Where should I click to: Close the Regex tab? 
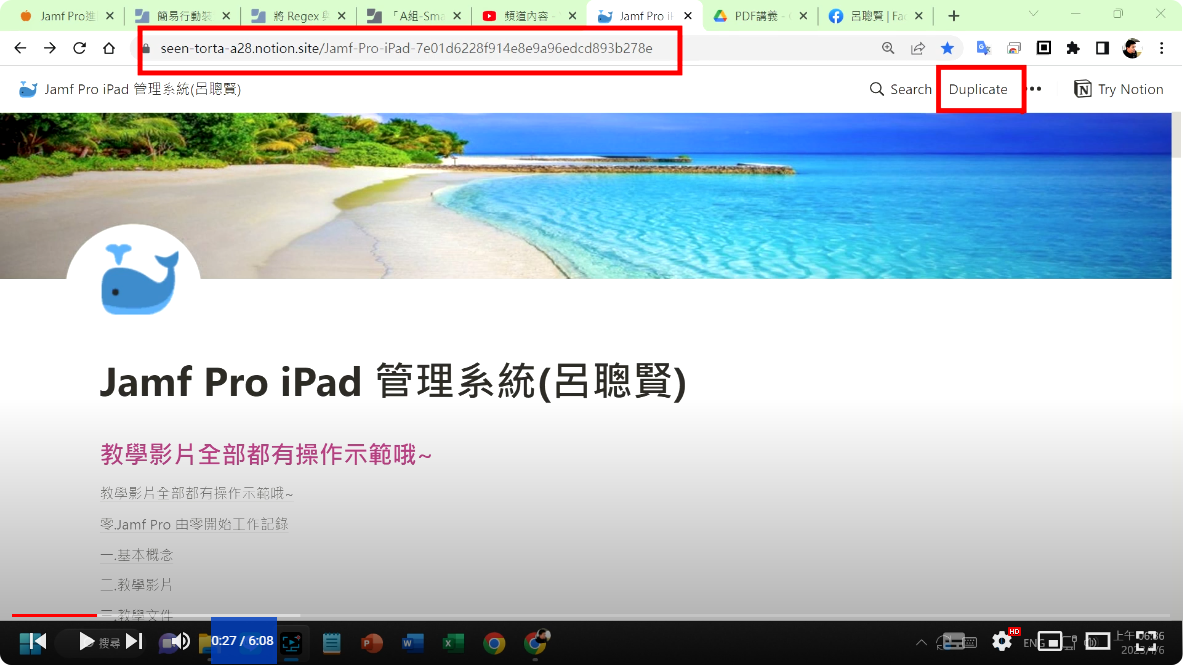(x=342, y=16)
